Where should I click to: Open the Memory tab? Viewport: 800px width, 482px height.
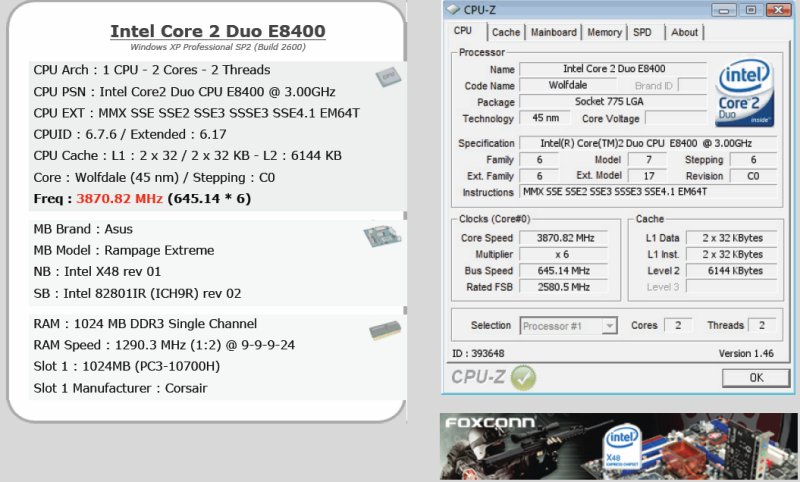click(605, 32)
